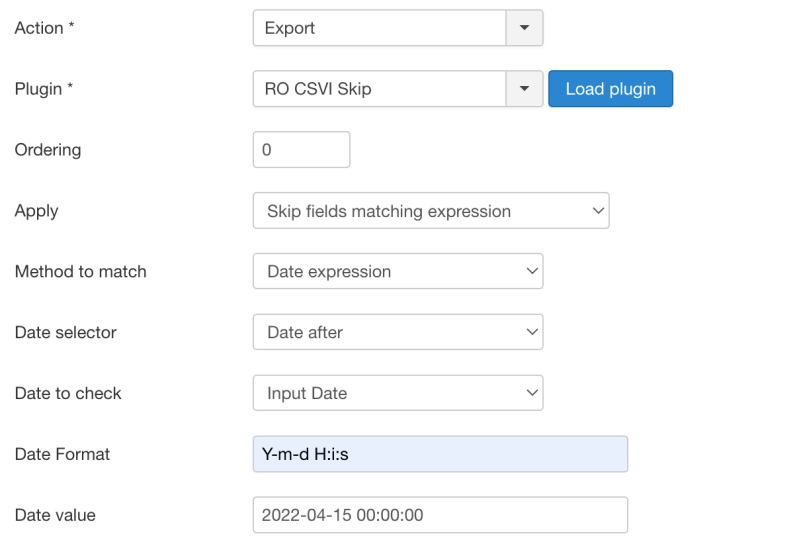Click the Load plugin button

[611, 89]
